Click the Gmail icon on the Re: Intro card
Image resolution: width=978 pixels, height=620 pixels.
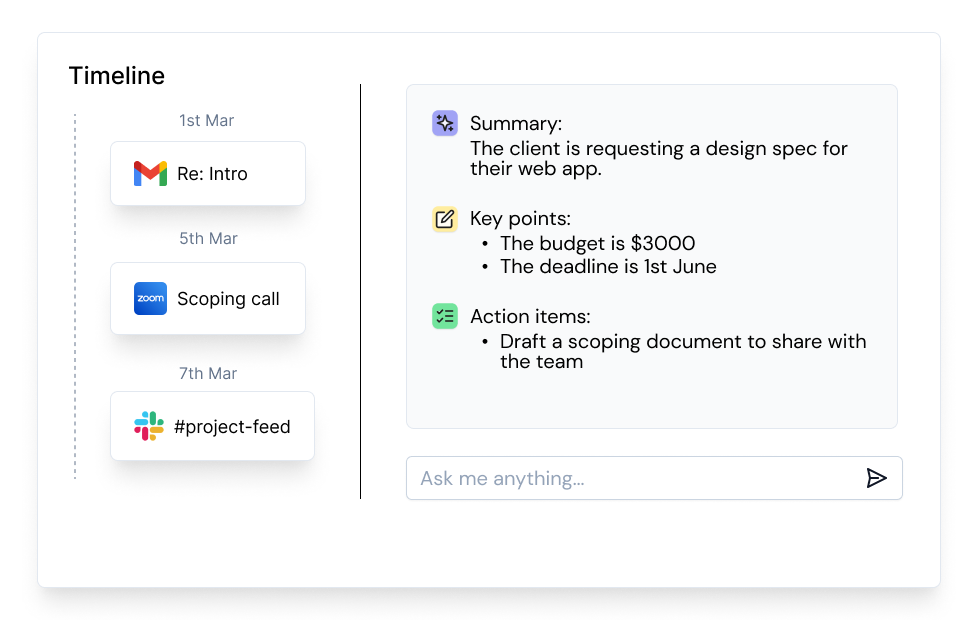click(x=148, y=172)
